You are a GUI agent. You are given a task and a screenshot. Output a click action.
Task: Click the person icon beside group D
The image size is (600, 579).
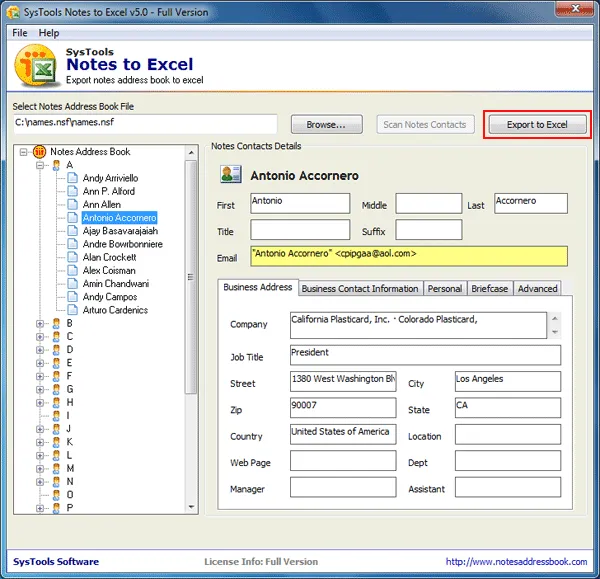56,350
